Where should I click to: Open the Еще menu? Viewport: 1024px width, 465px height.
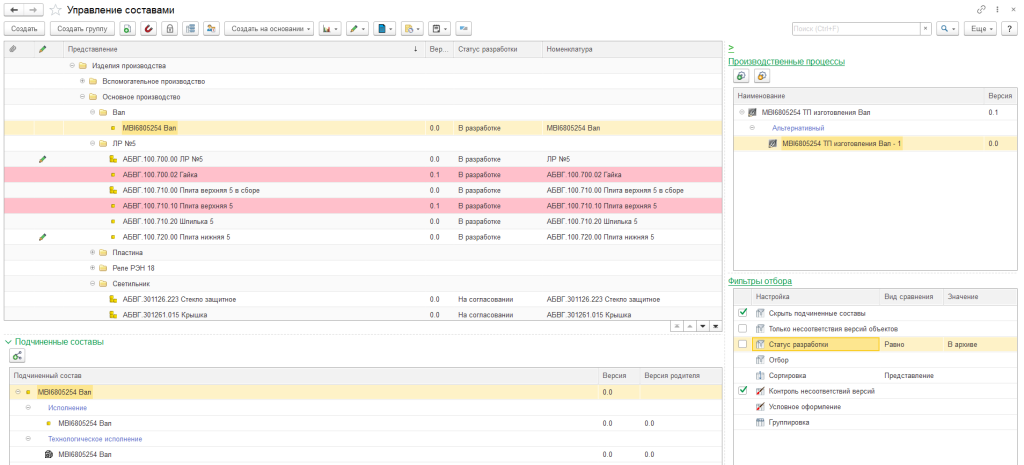[981, 29]
